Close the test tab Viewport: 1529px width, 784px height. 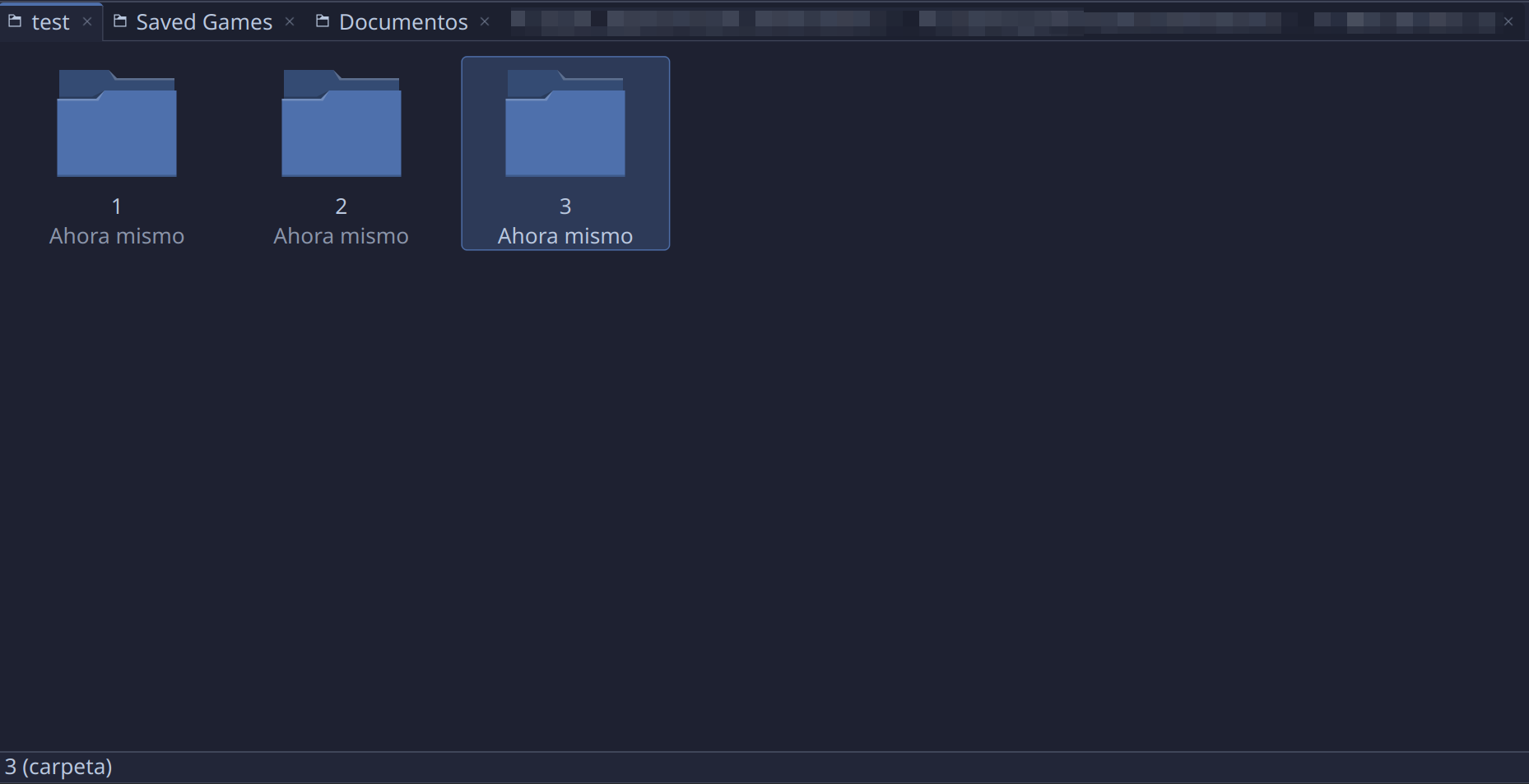point(87,21)
